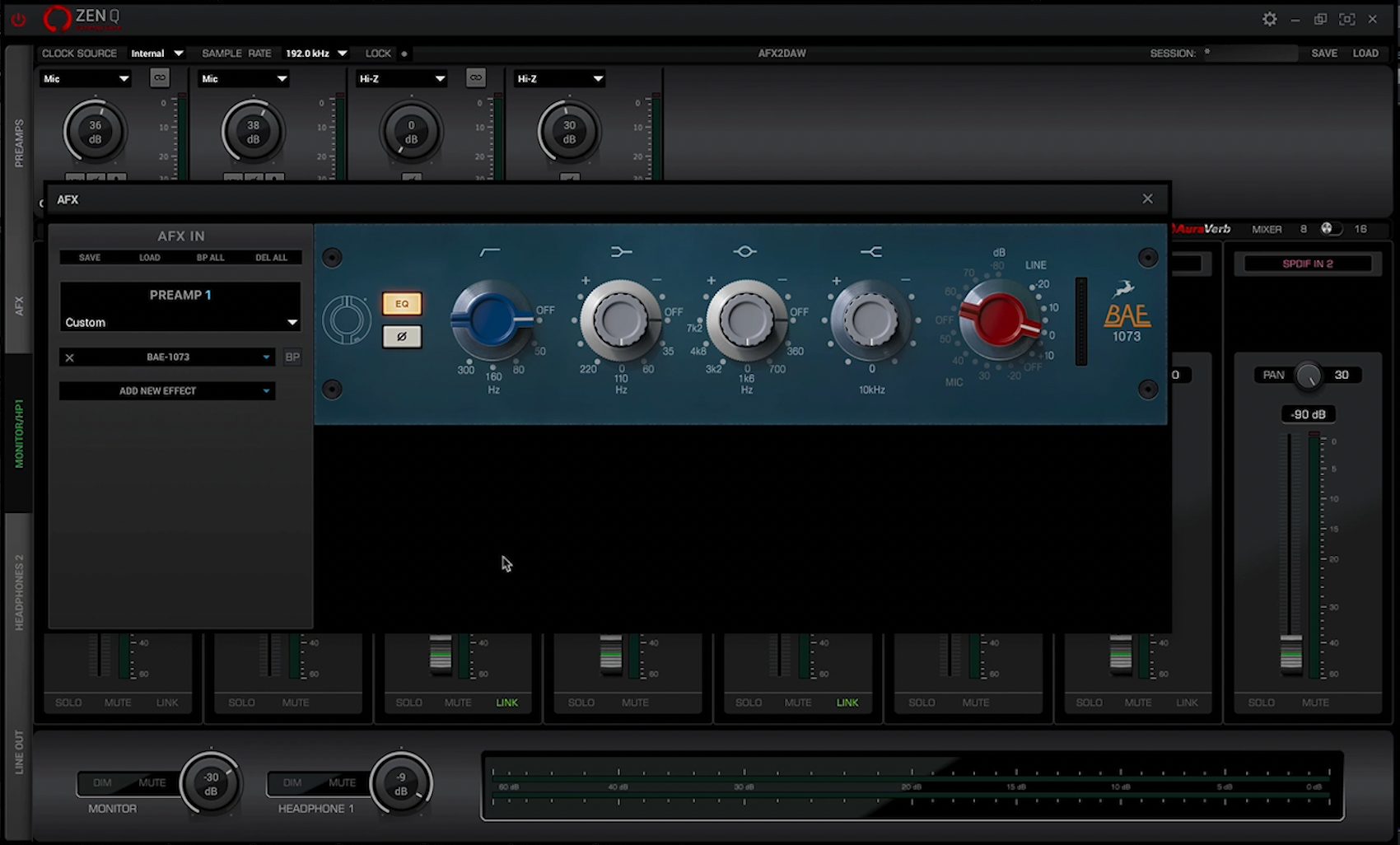The height and width of the screenshot is (845, 1400).
Task: Toggle DIM for the Monitor output
Action: (x=102, y=783)
